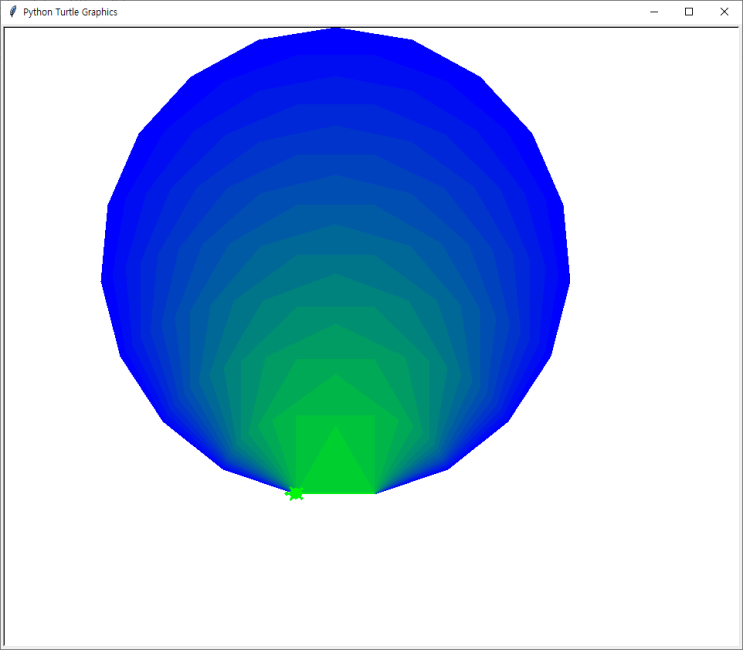Click the Python feather icon in title bar
743x650 pixels.
pos(13,12)
